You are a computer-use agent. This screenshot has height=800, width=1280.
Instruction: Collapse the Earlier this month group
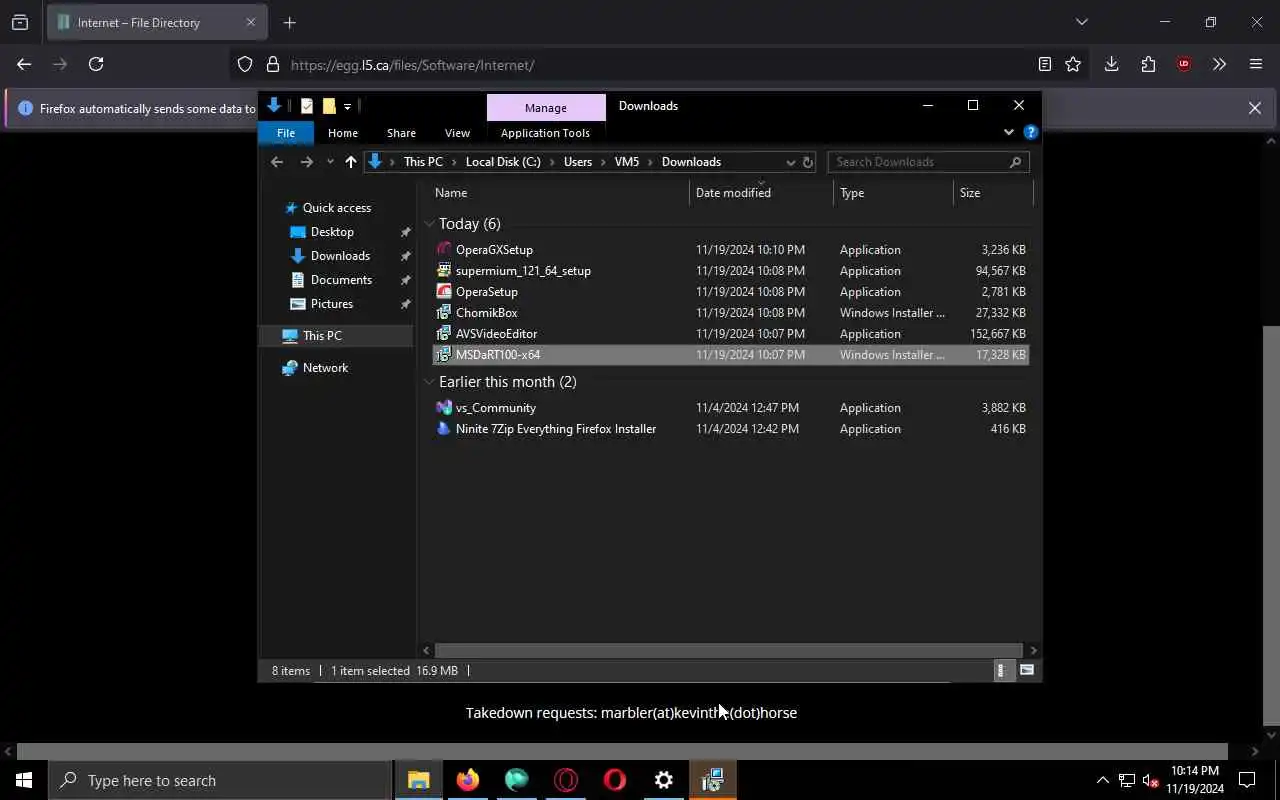tap(429, 382)
